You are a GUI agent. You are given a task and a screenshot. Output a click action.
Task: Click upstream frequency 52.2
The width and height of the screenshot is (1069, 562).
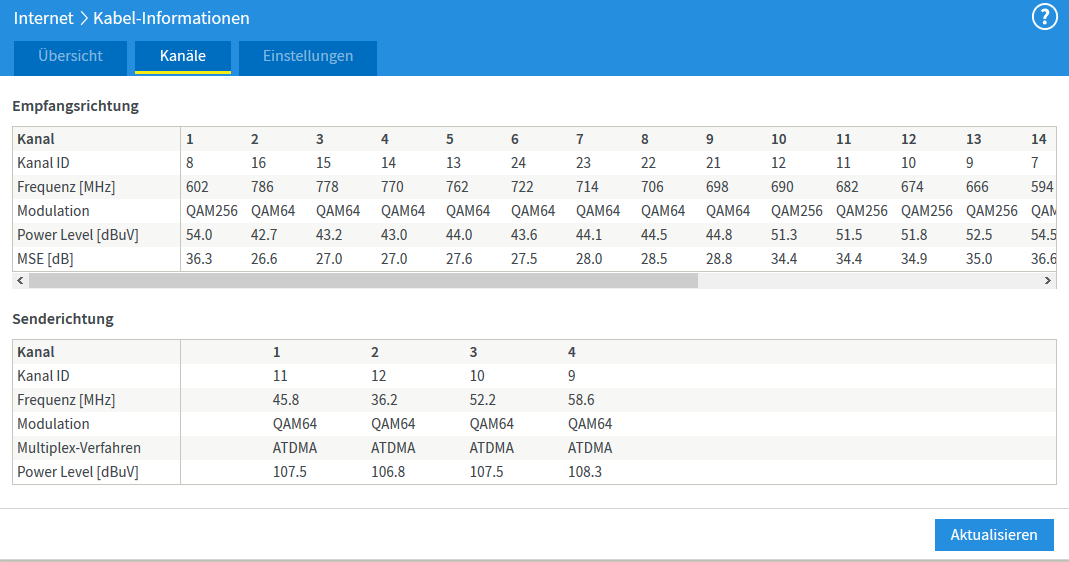pos(483,400)
